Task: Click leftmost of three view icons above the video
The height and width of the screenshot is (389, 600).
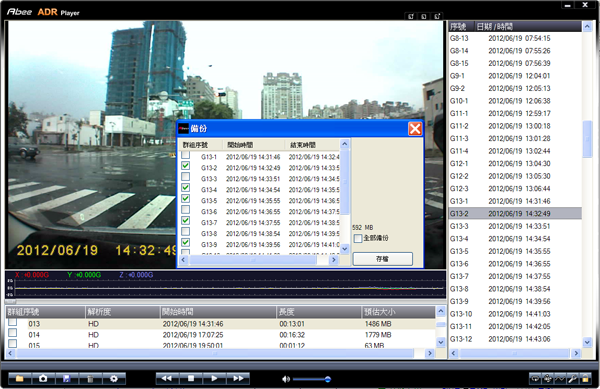Action: 411,16
